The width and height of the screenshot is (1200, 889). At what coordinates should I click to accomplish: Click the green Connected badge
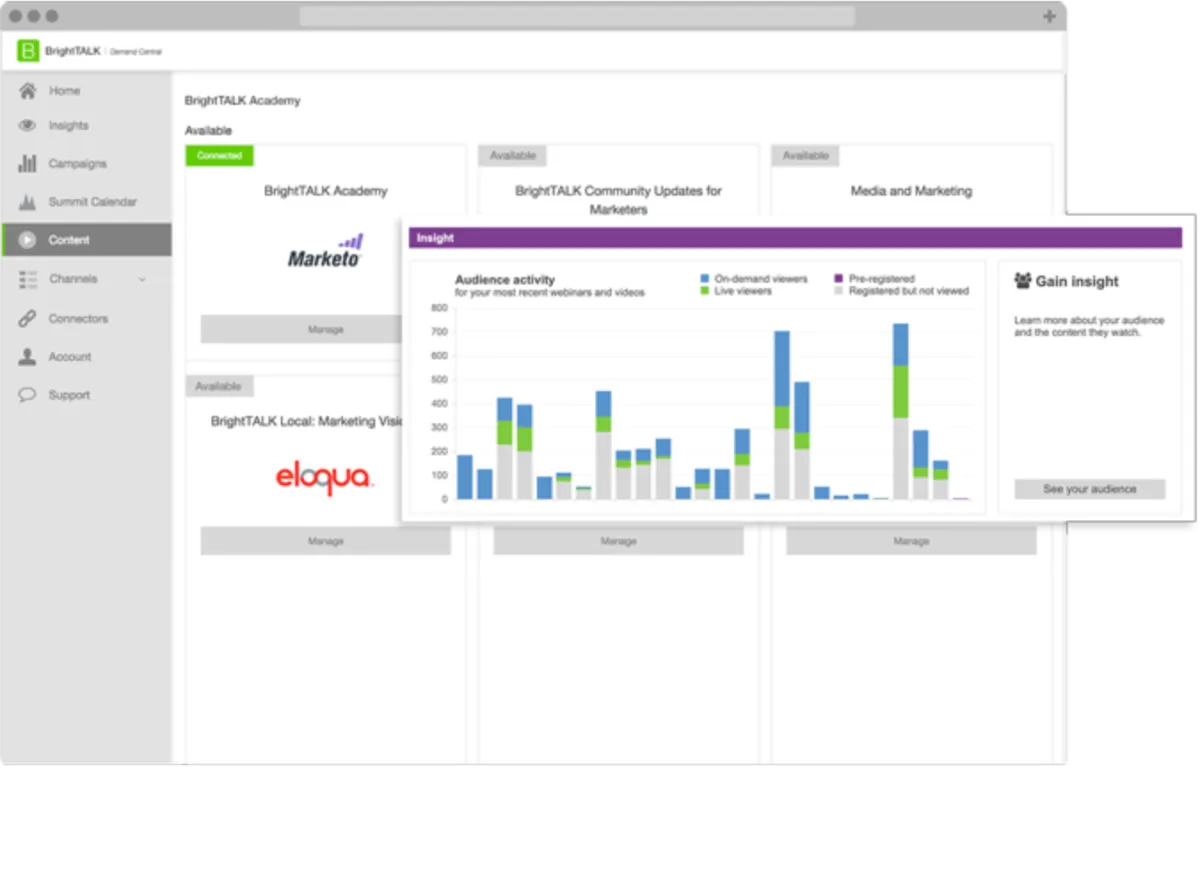(x=219, y=156)
